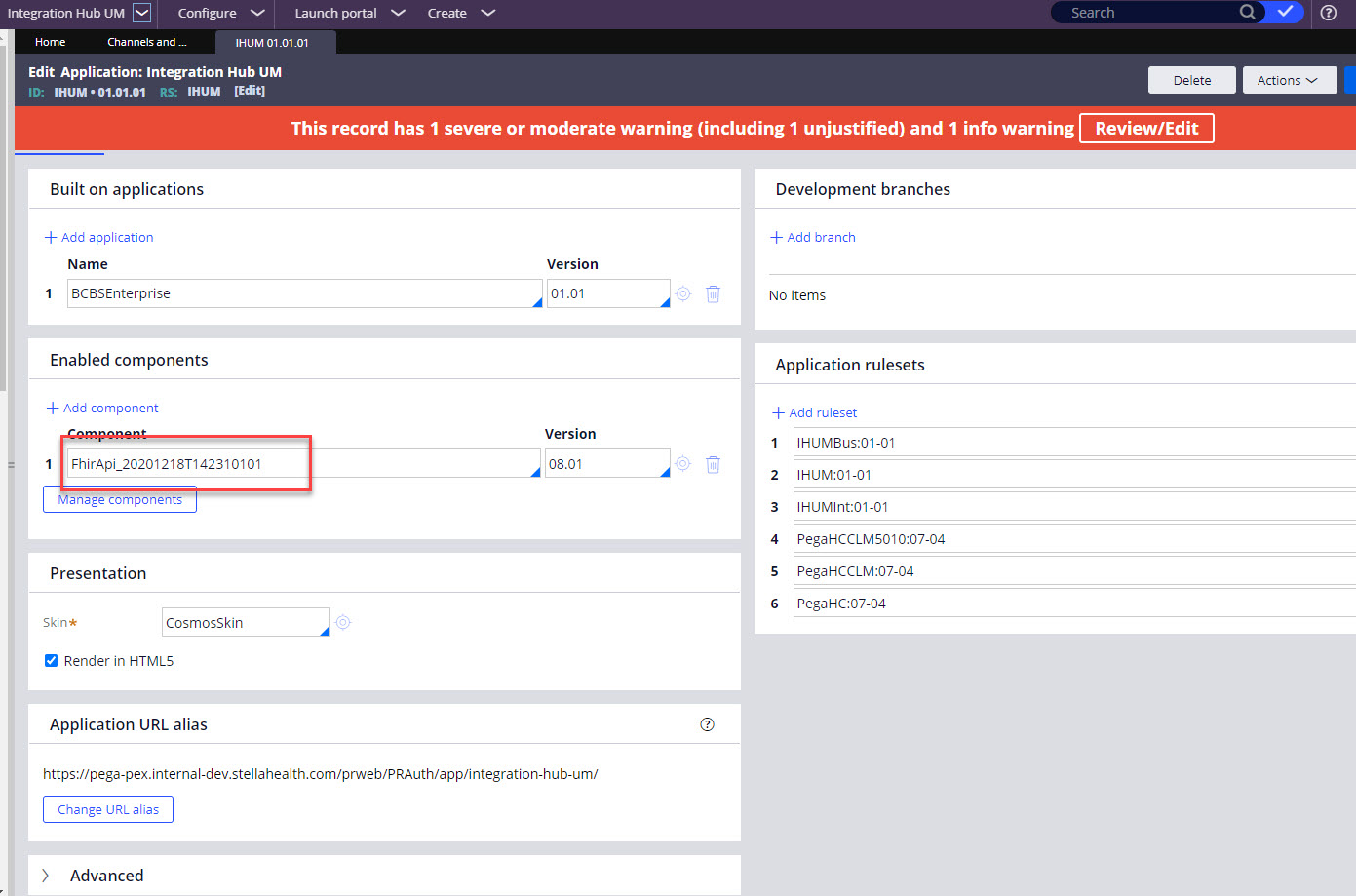Image resolution: width=1356 pixels, height=896 pixels.
Task: Open the Configure menu
Action: tap(221, 13)
